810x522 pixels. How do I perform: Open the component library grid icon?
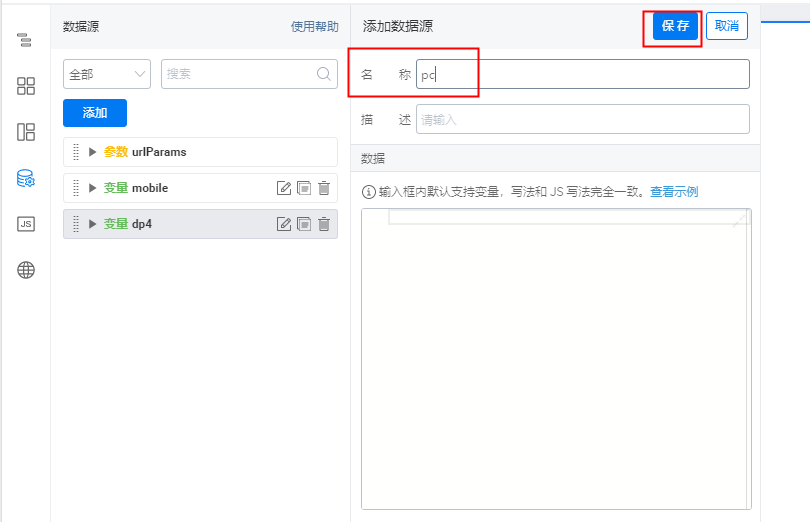(x=26, y=86)
